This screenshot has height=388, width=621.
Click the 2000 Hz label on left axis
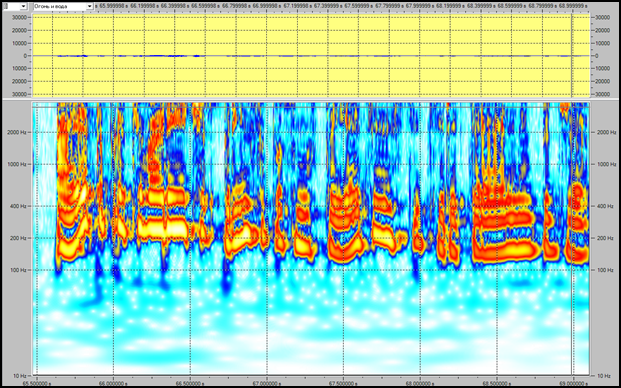tap(17, 133)
